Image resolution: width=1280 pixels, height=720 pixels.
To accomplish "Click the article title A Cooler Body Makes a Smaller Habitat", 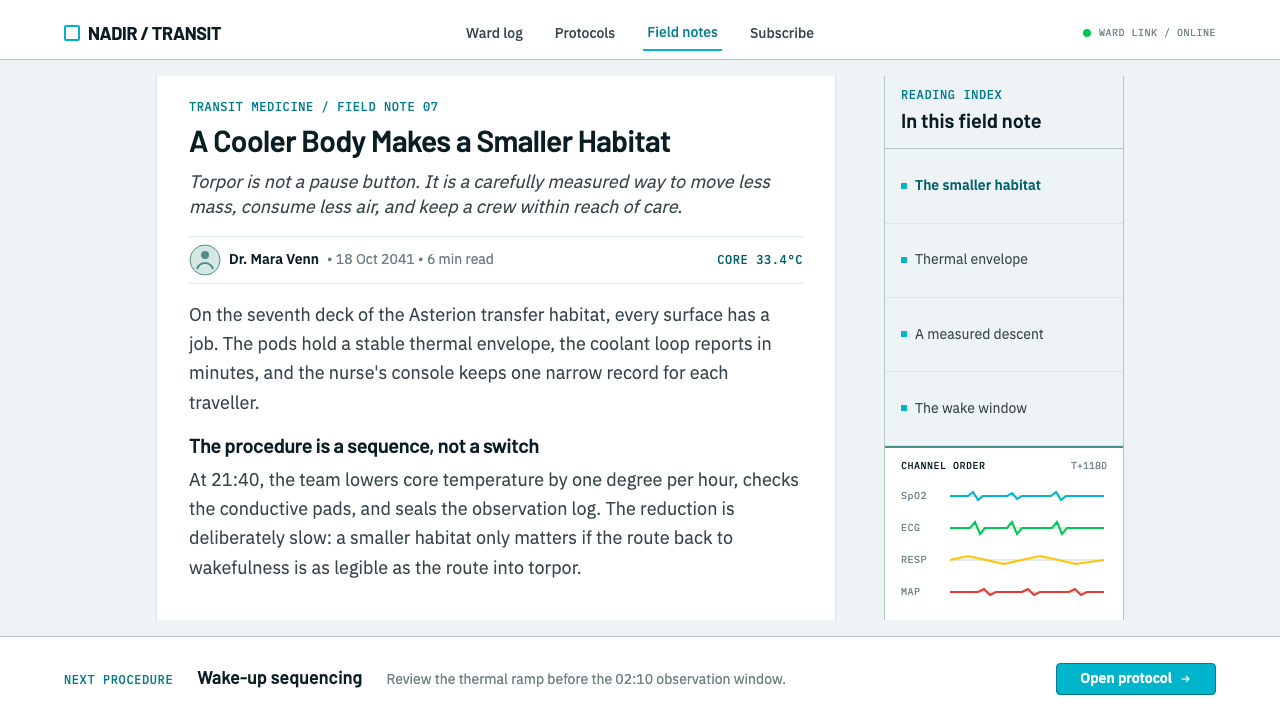I will (430, 141).
